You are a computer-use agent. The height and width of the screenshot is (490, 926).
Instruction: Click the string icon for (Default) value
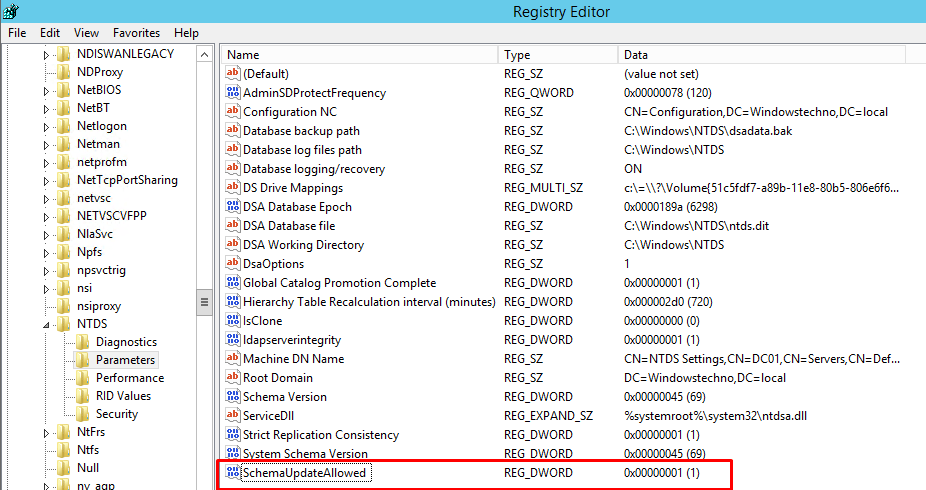coord(233,73)
